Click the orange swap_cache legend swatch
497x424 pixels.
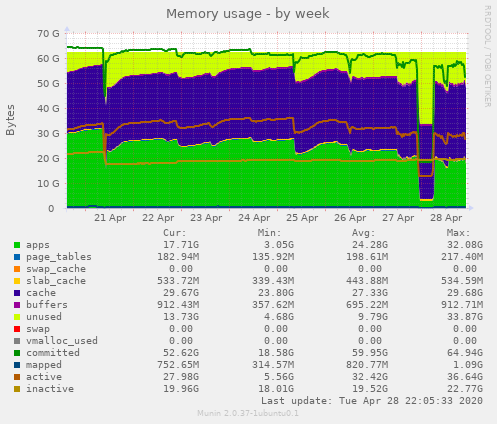coord(17,269)
